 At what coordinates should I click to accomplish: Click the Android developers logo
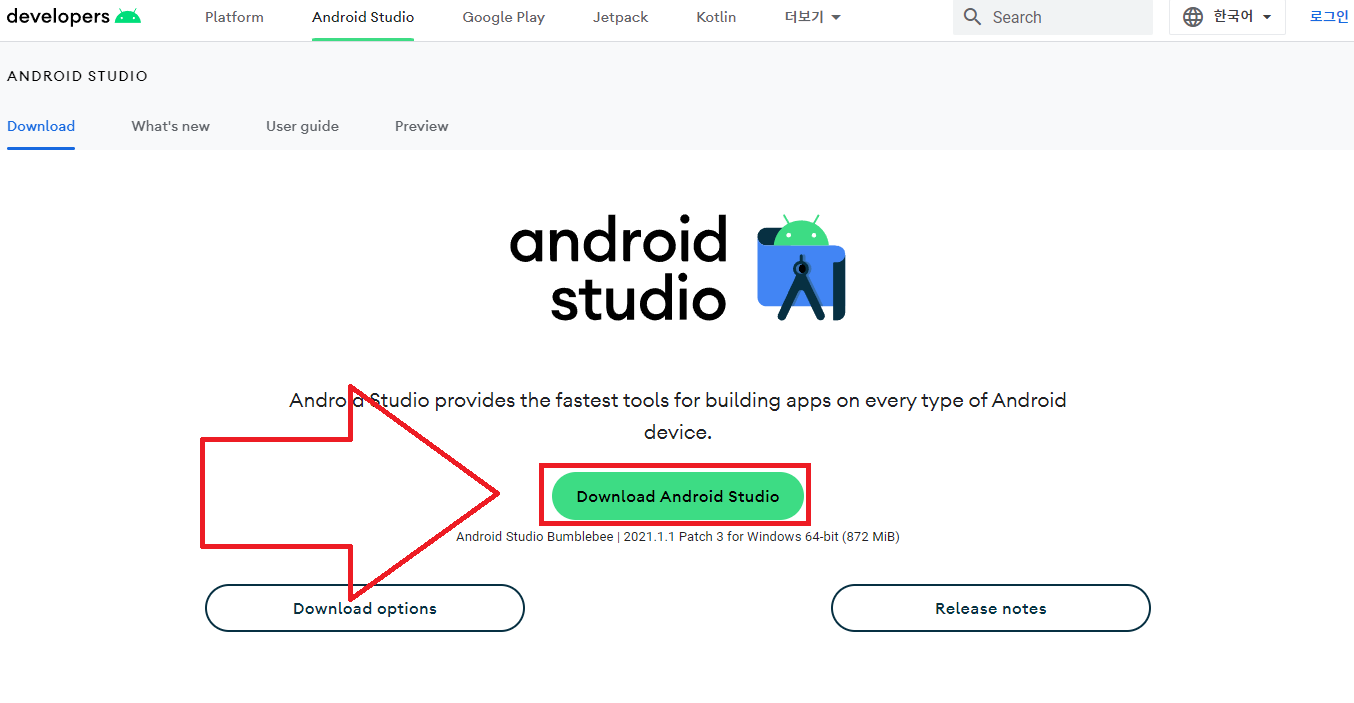point(74,17)
